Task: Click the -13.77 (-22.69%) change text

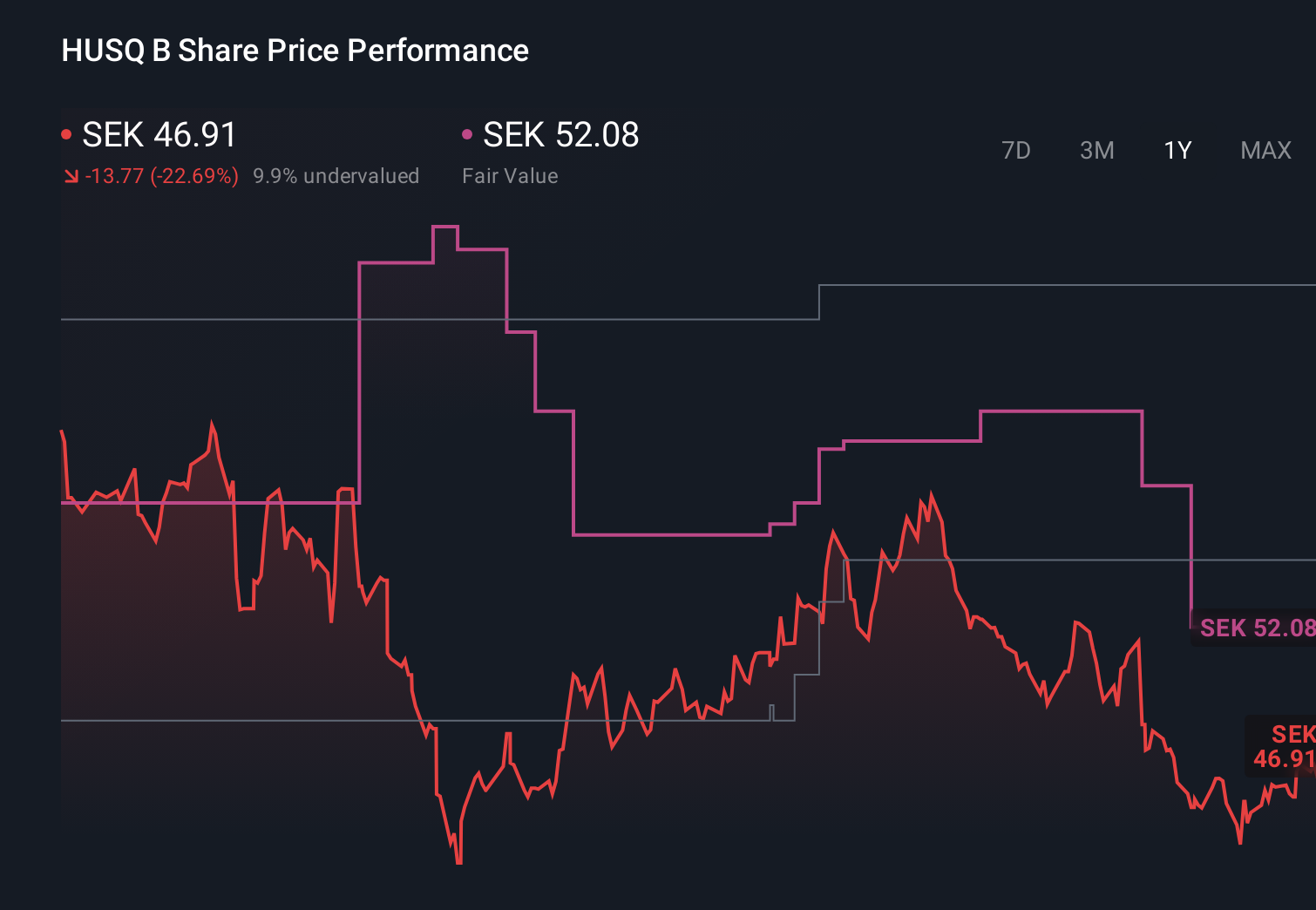Action: pos(162,175)
